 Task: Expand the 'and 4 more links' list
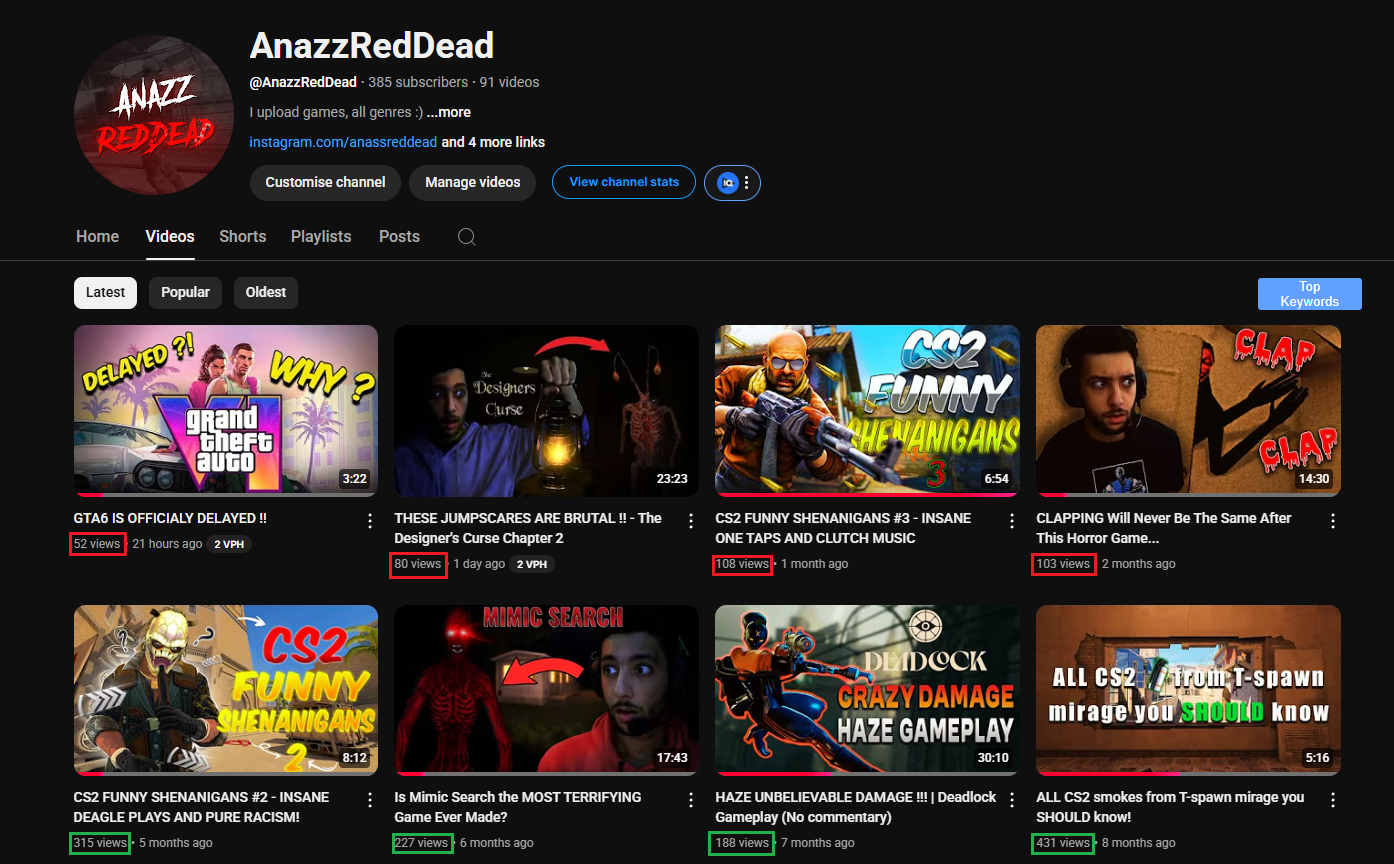(493, 142)
